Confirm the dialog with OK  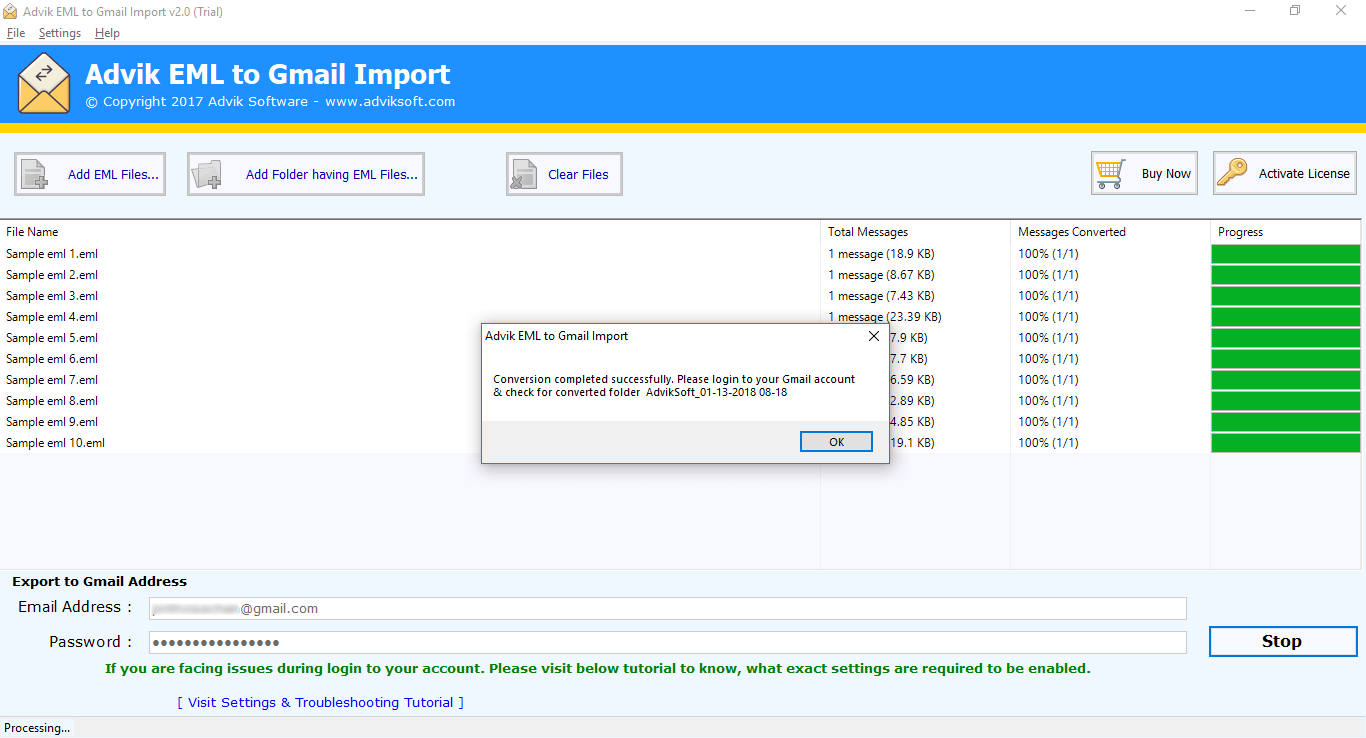pos(836,442)
